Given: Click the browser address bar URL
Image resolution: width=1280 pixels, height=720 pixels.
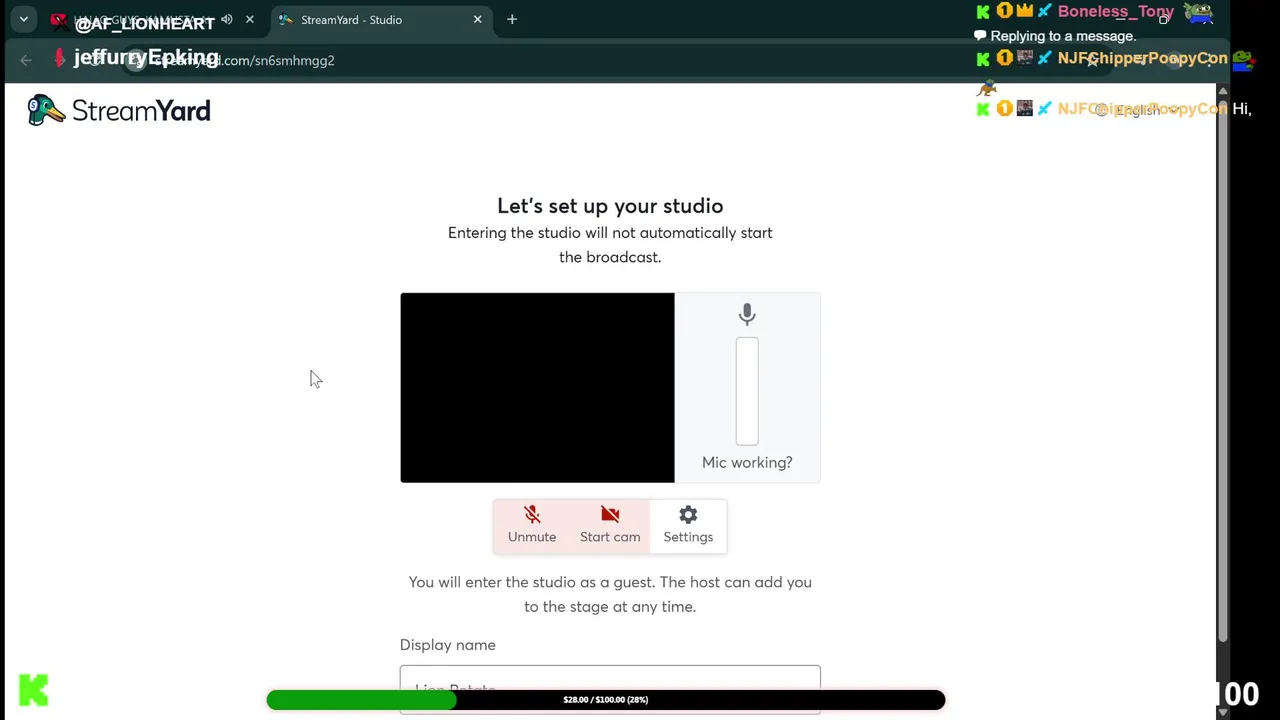Looking at the screenshot, I should pyautogui.click(x=245, y=60).
